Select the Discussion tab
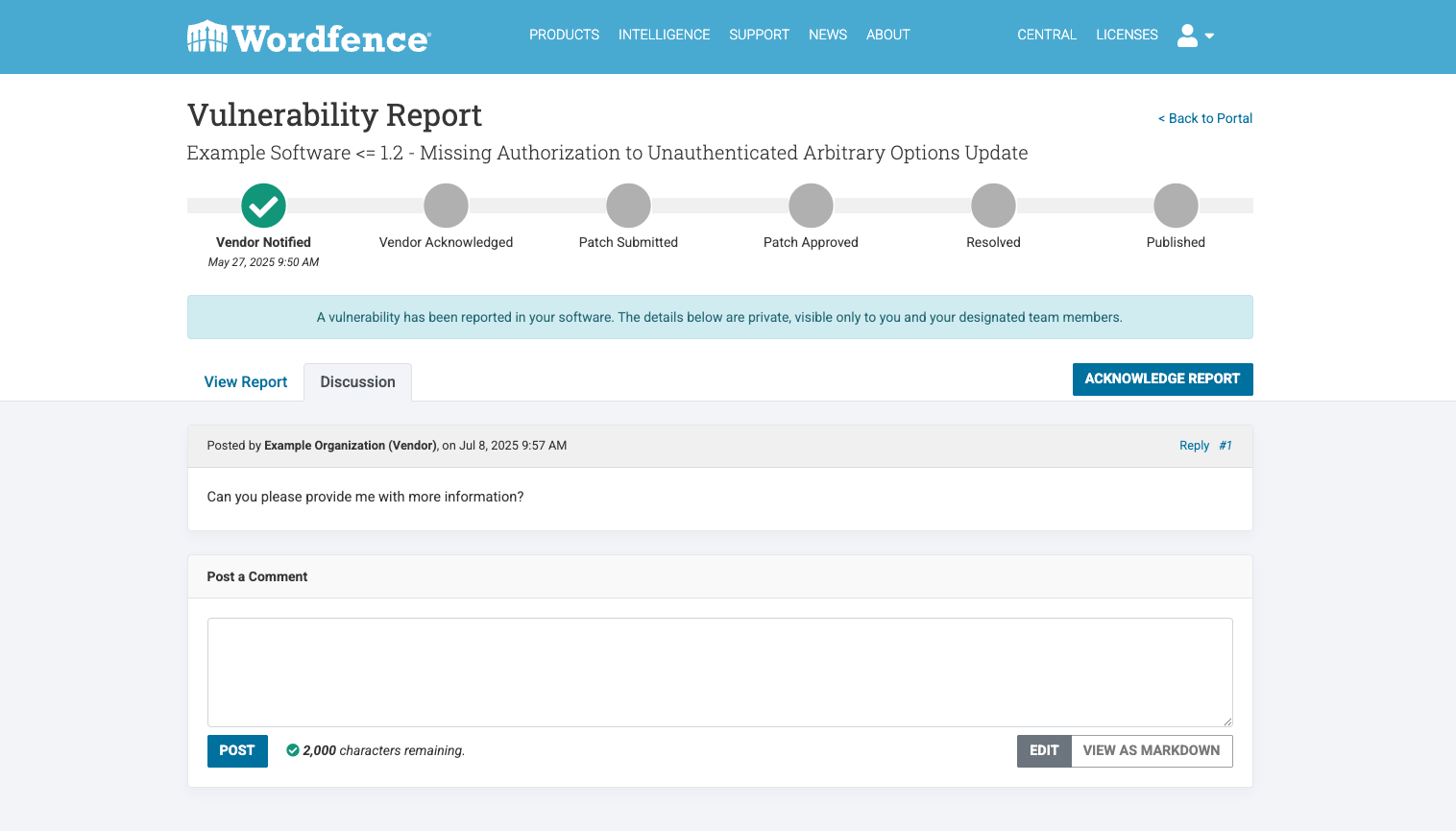Image resolution: width=1456 pixels, height=831 pixels. coord(357,382)
